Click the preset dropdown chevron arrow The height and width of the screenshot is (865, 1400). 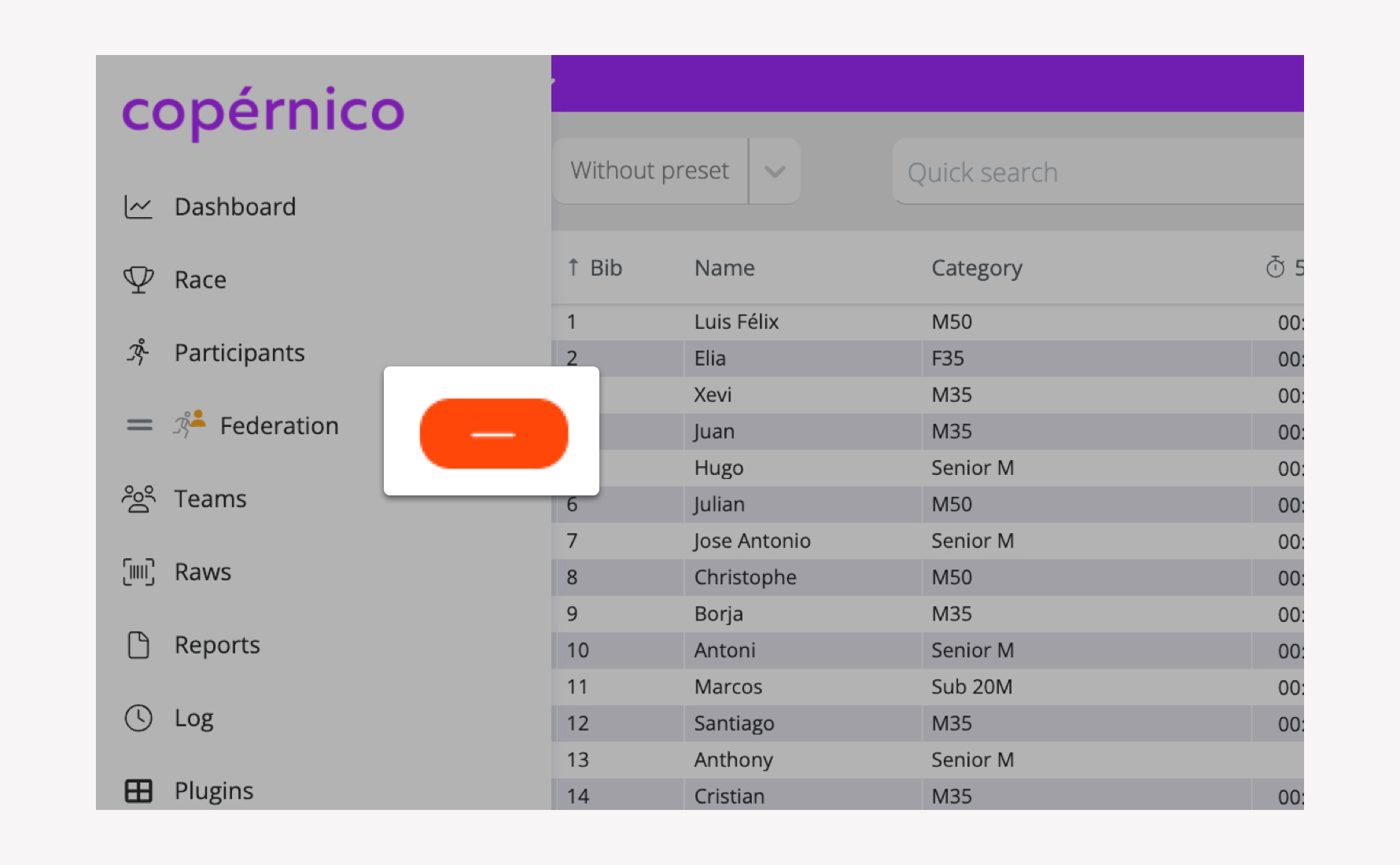click(775, 171)
